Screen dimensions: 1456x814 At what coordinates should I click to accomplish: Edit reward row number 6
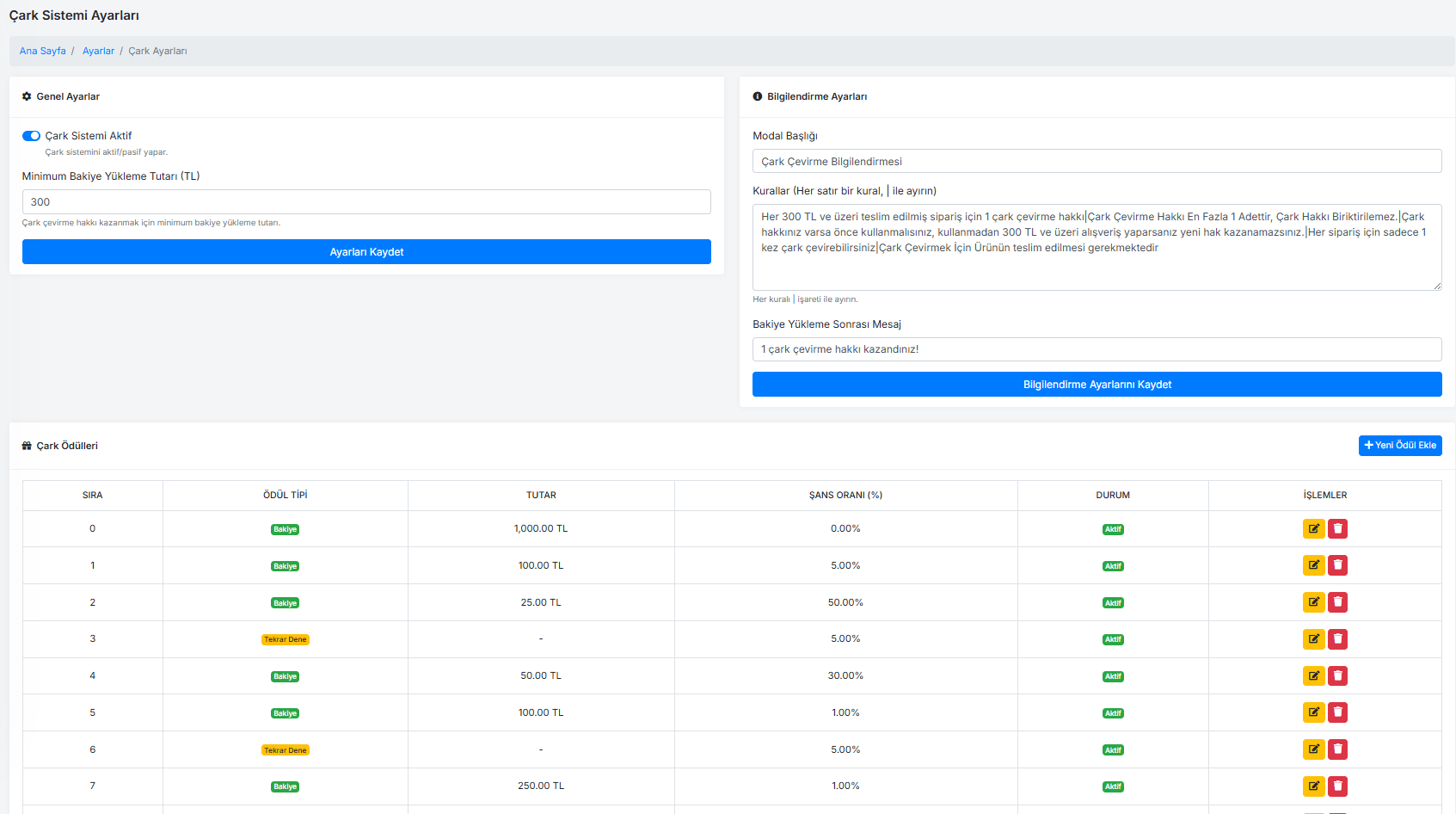click(x=1313, y=749)
